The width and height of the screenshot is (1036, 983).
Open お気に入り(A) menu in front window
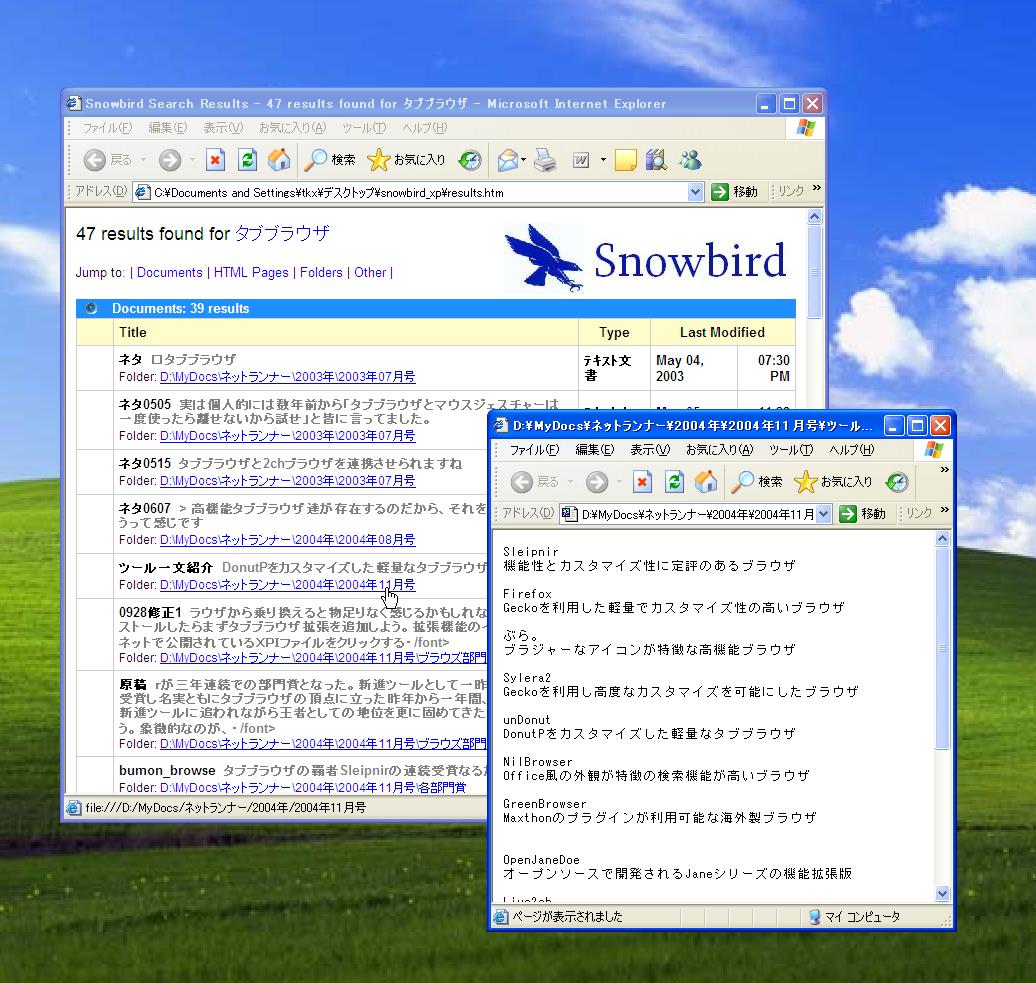[x=720, y=450]
